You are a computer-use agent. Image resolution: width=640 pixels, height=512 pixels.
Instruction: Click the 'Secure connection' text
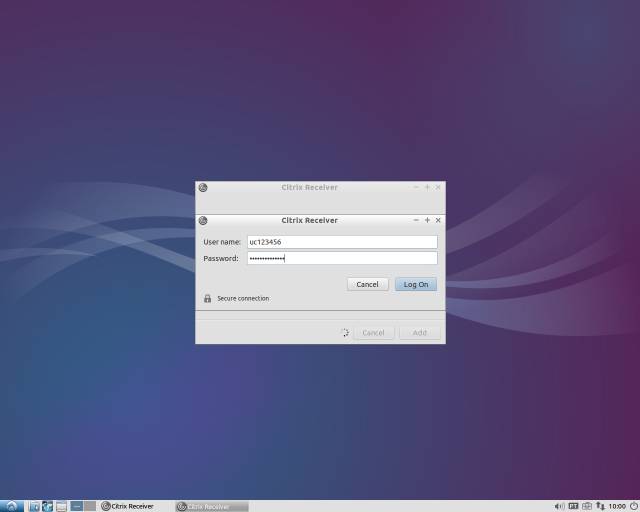[x=243, y=298]
